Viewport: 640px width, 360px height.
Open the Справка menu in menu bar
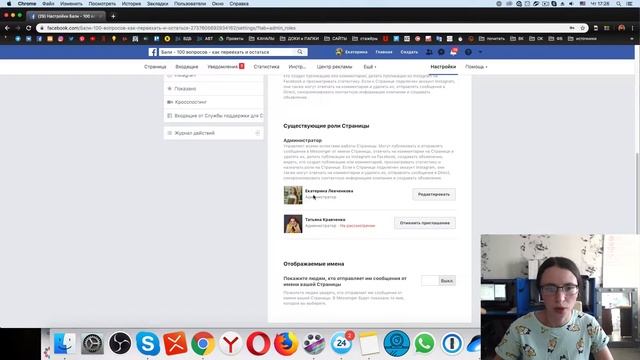click(239, 4)
